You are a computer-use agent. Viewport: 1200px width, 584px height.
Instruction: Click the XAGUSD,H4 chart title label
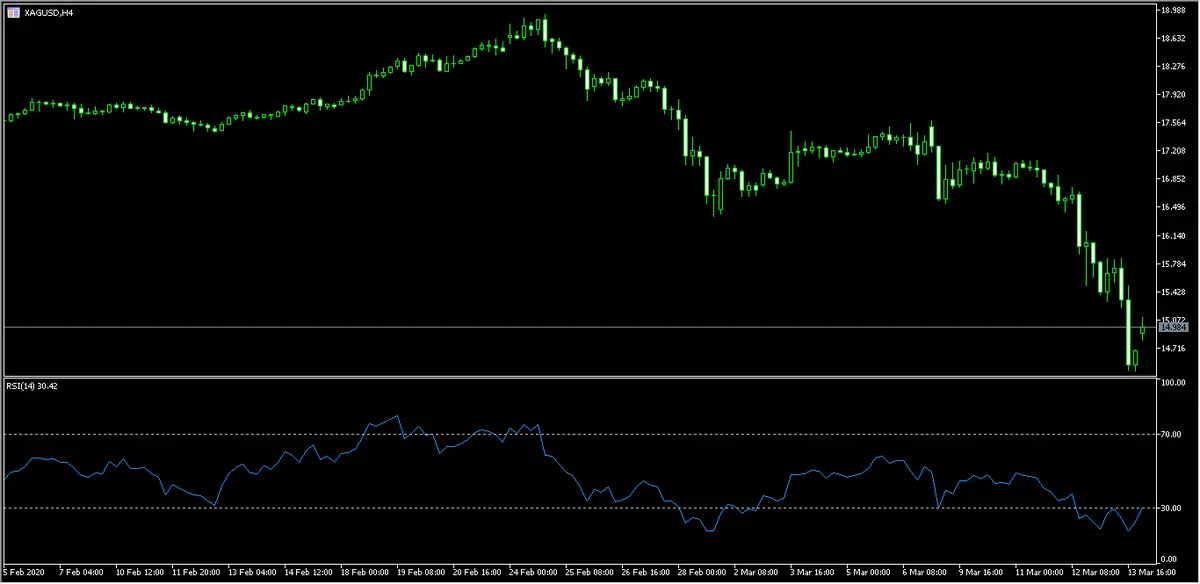tap(47, 12)
